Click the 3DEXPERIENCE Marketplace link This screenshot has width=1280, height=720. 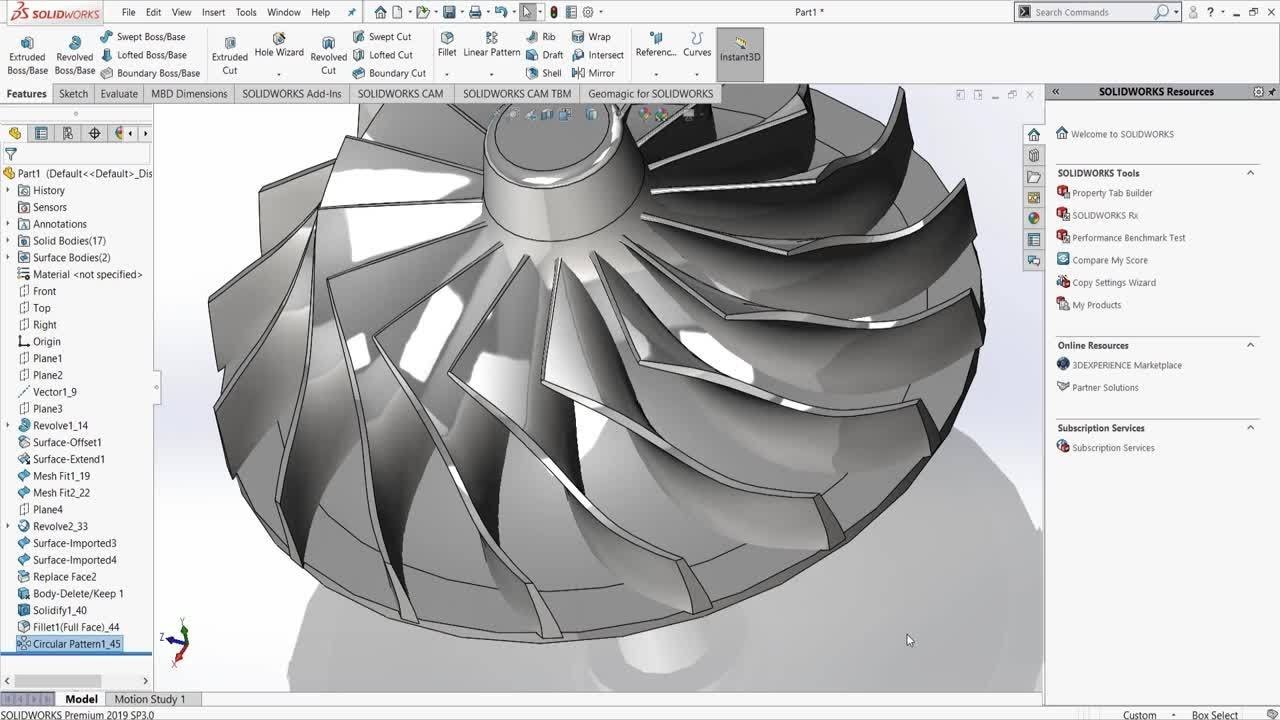pyautogui.click(x=1126, y=365)
